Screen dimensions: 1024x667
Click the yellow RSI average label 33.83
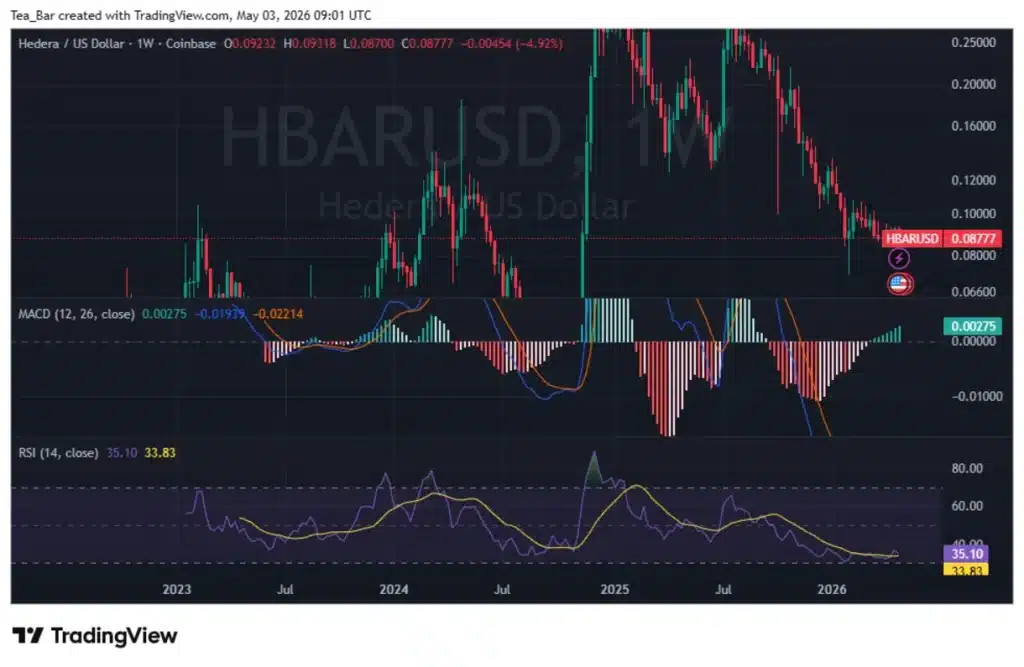967,570
